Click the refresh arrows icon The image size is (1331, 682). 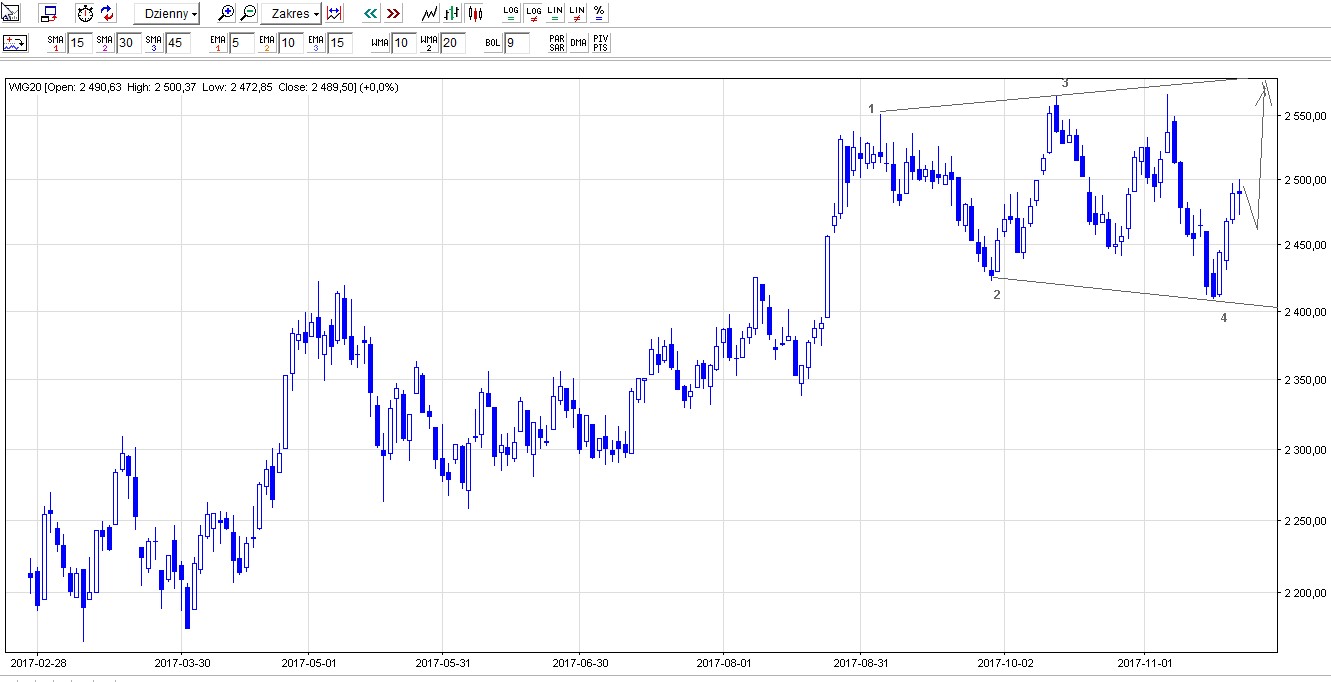108,14
